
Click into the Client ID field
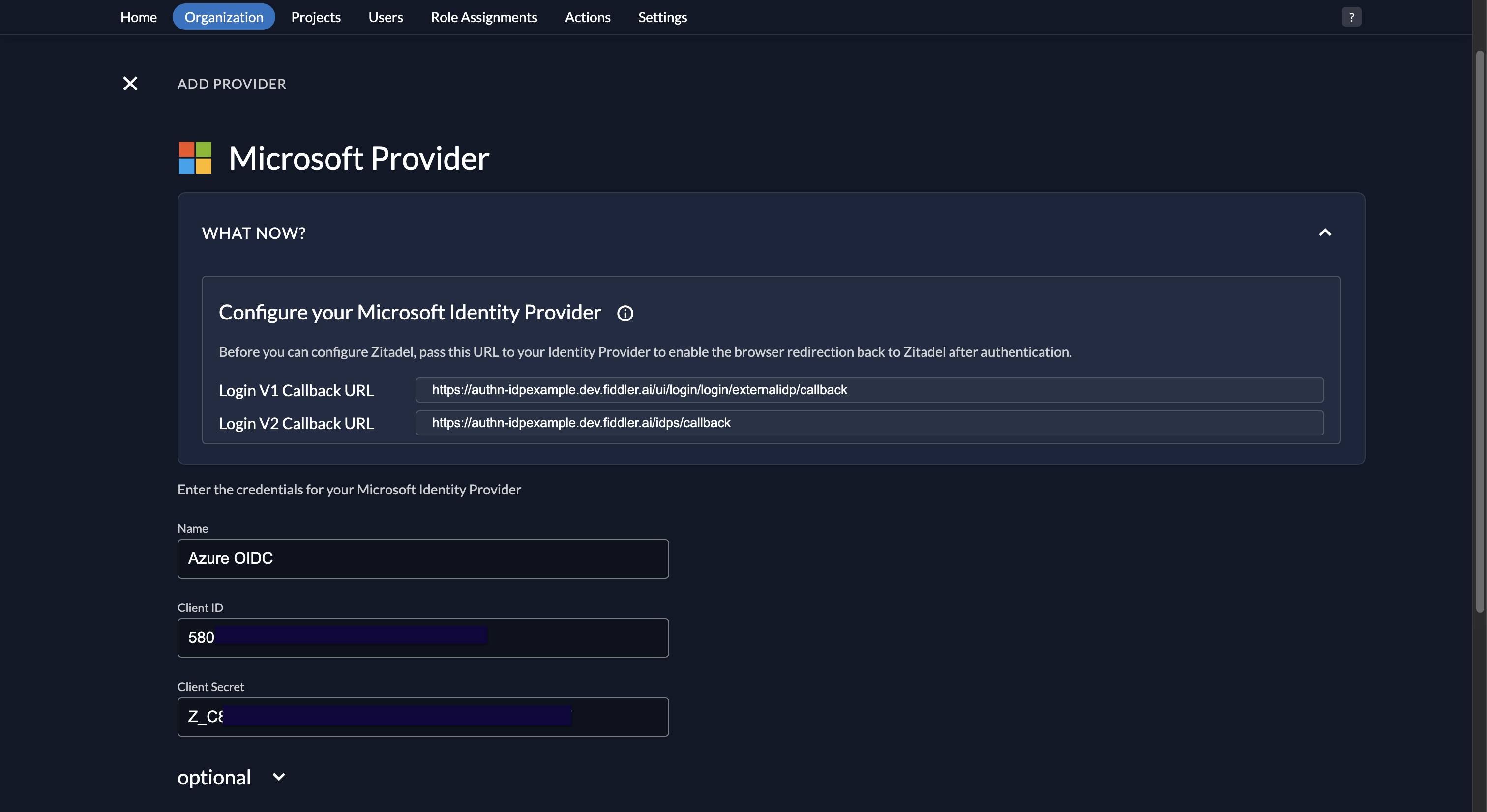click(x=423, y=638)
